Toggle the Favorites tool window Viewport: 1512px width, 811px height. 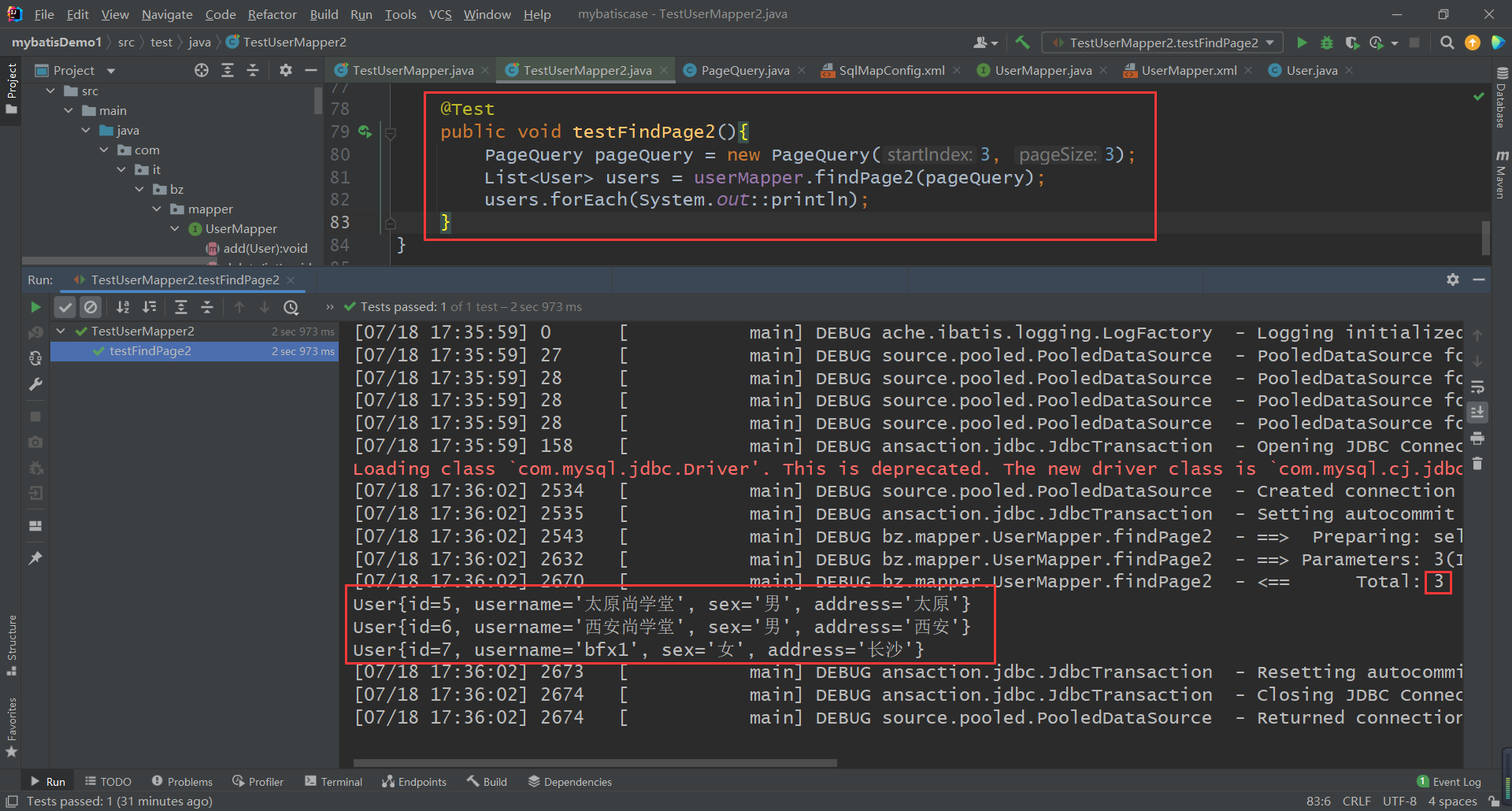click(x=12, y=728)
